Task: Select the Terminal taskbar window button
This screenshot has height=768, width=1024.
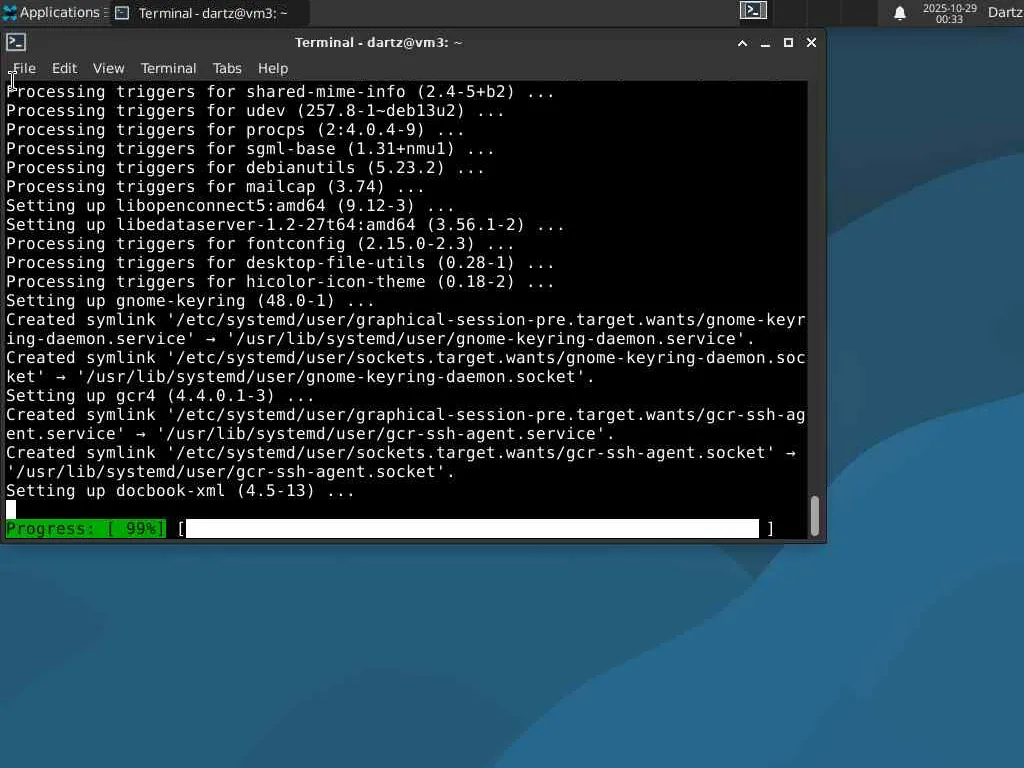Action: pyautogui.click(x=209, y=13)
